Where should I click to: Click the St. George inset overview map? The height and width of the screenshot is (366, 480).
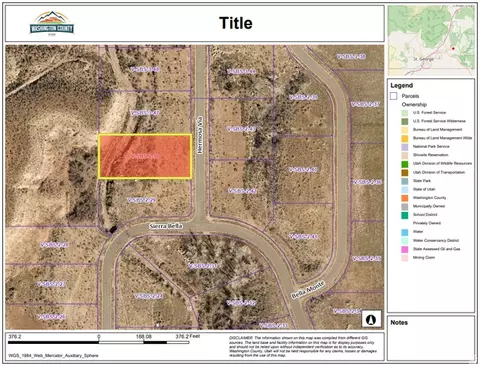431,41
